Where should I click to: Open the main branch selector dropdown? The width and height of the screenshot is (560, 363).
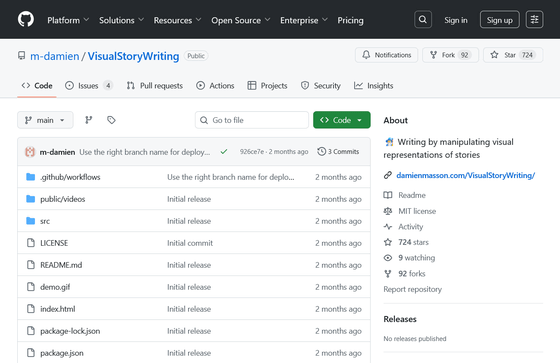[45, 120]
